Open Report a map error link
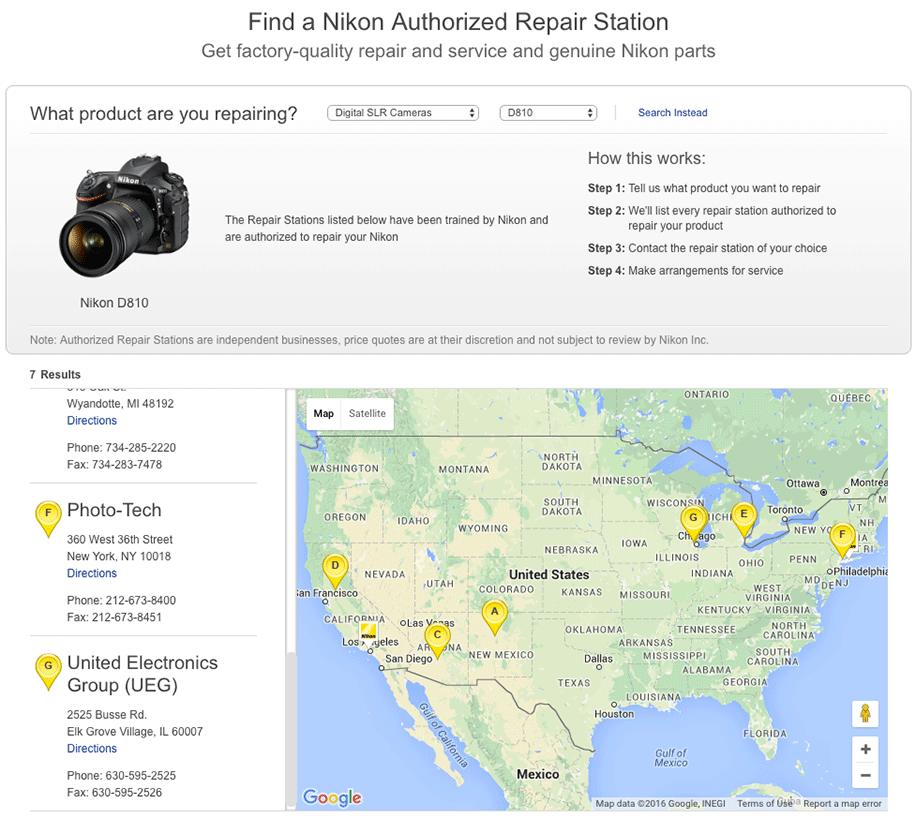The image size is (916, 818). click(x=842, y=804)
